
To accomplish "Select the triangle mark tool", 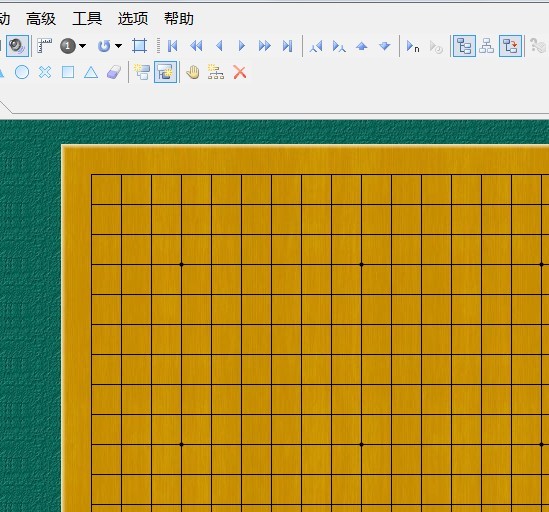I will (x=91, y=72).
